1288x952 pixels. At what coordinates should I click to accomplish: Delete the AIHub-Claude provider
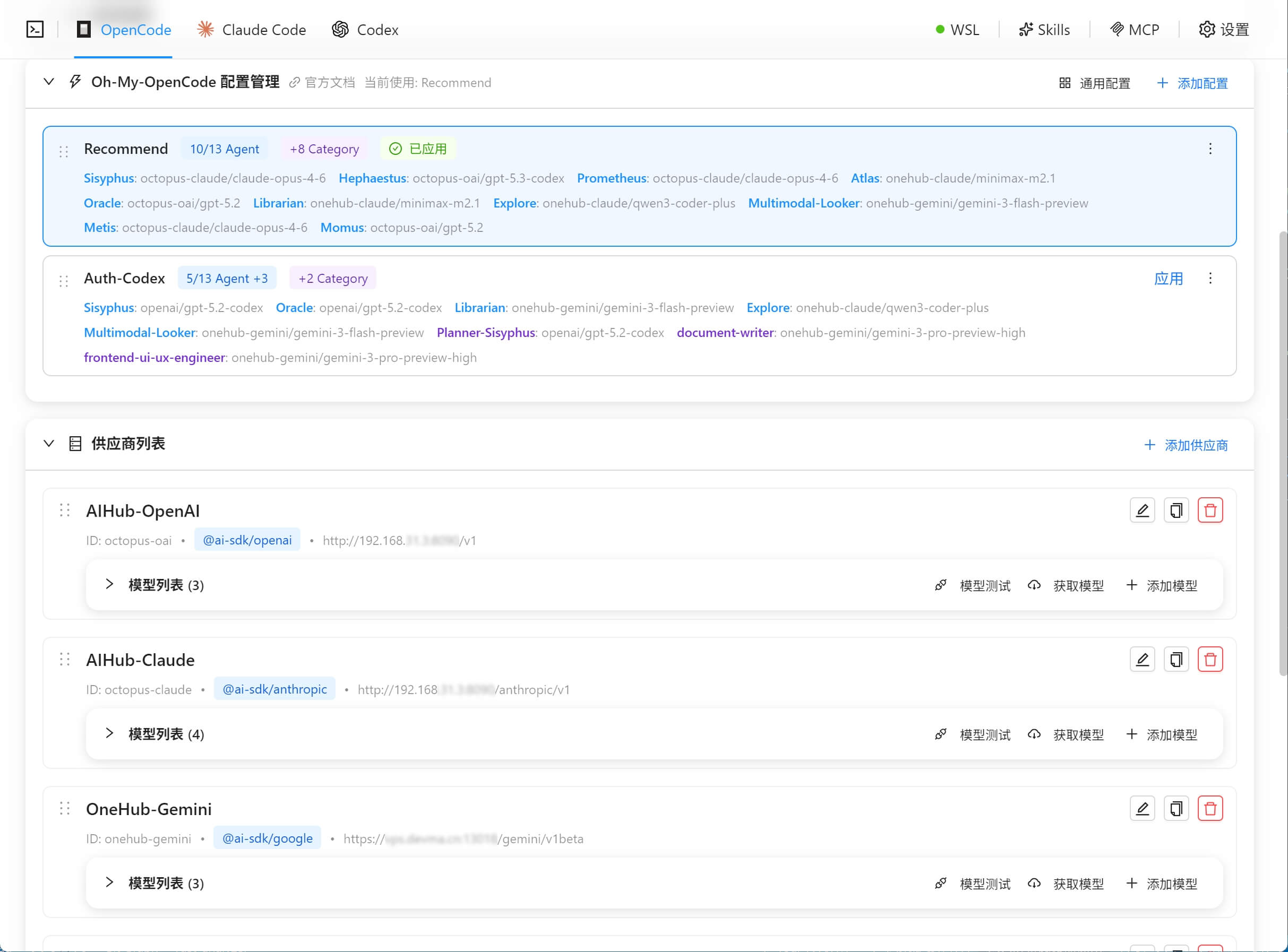[1210, 659]
